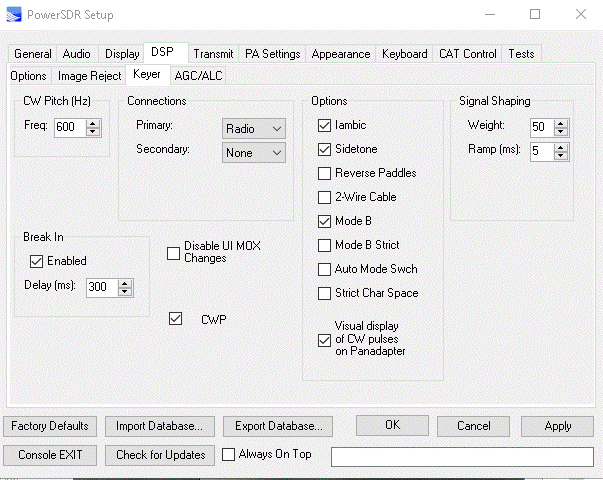Check Disable UI MOX Changes box
The height and width of the screenshot is (480, 603).
(x=173, y=253)
